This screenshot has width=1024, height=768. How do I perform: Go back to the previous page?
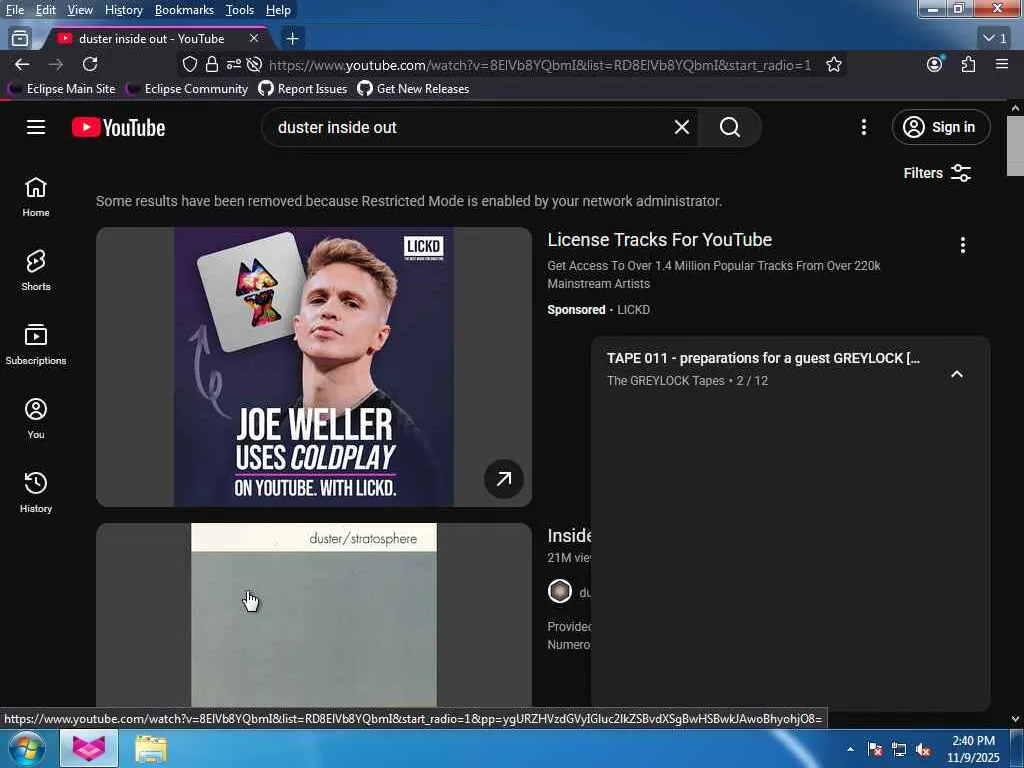(22, 64)
